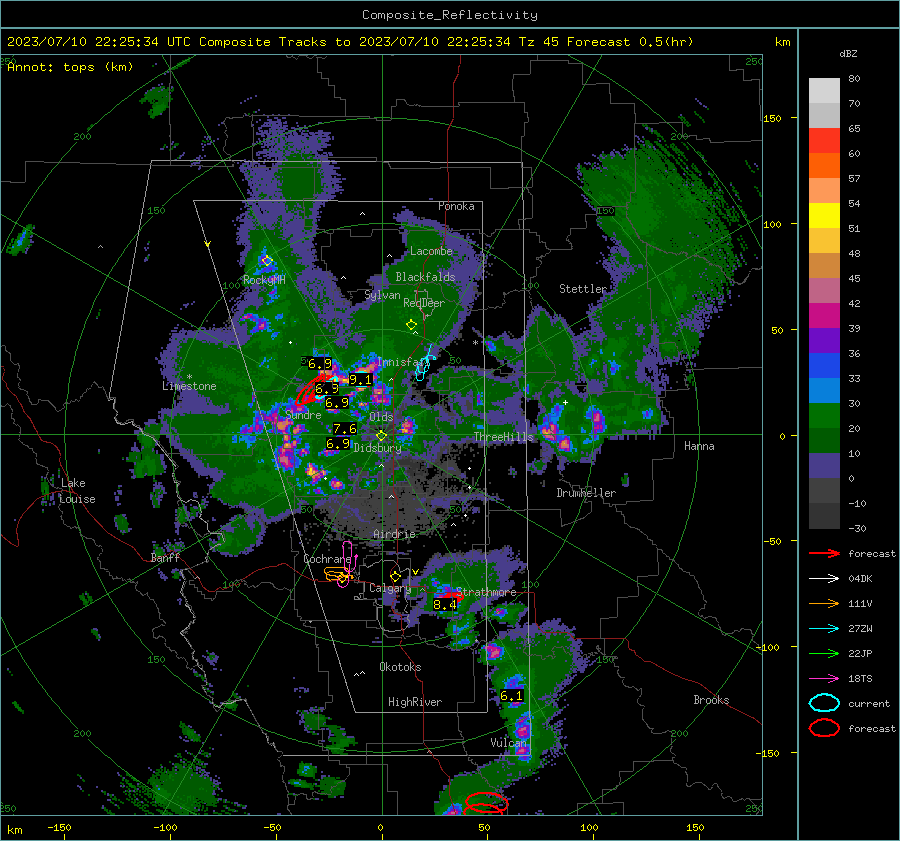Click the 6.1 storm top label above Vulcan
Screen dimensions: 900x841
[511, 696]
